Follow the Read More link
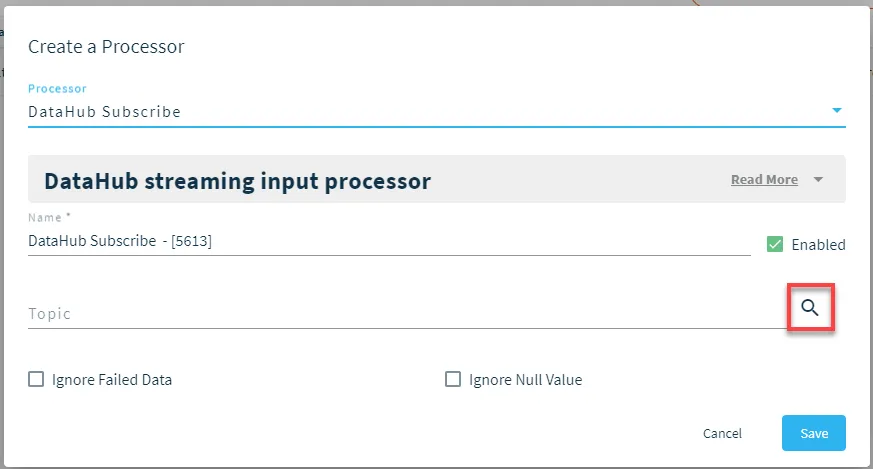 pyautogui.click(x=764, y=180)
